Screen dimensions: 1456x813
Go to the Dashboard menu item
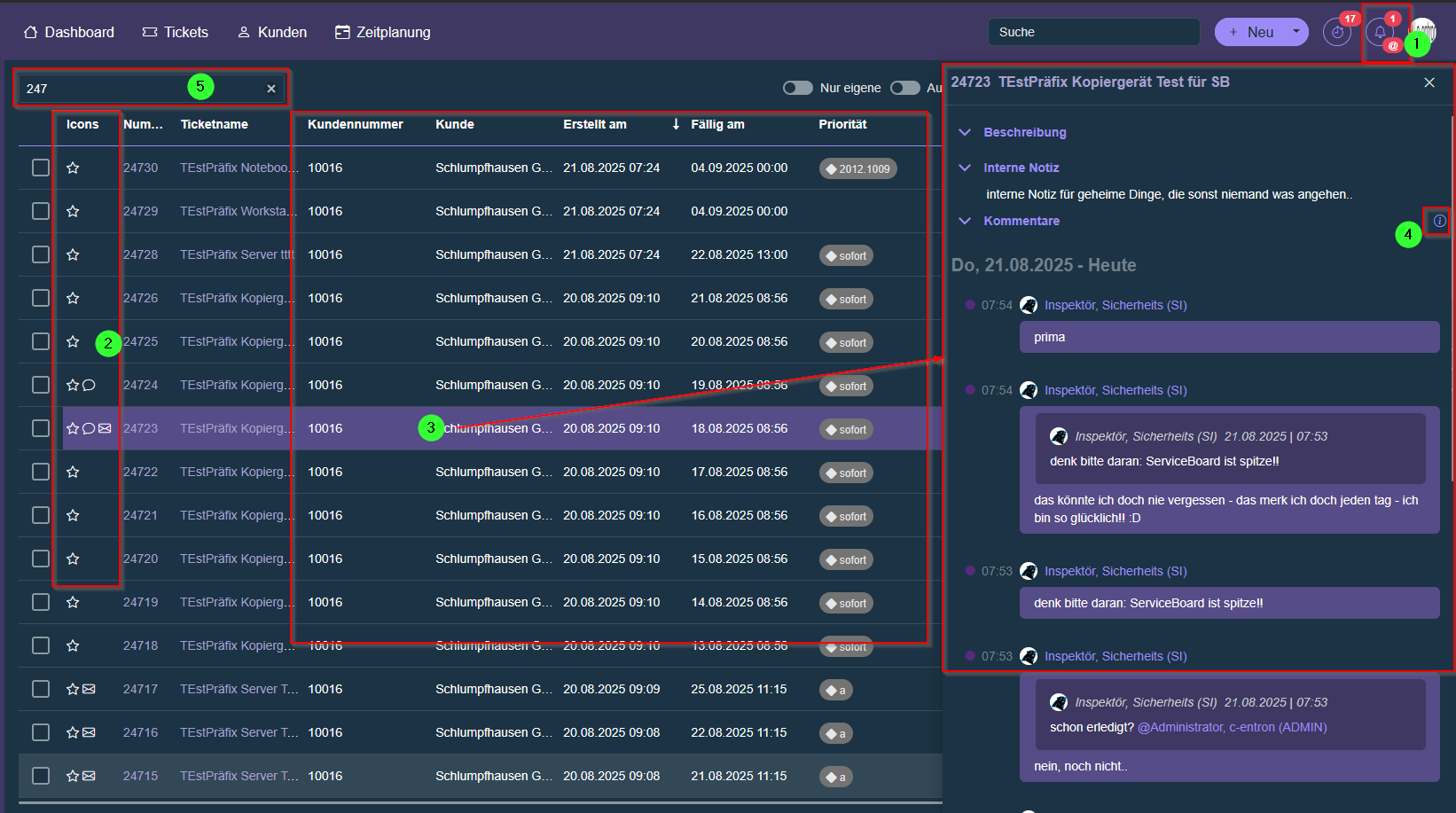69,32
